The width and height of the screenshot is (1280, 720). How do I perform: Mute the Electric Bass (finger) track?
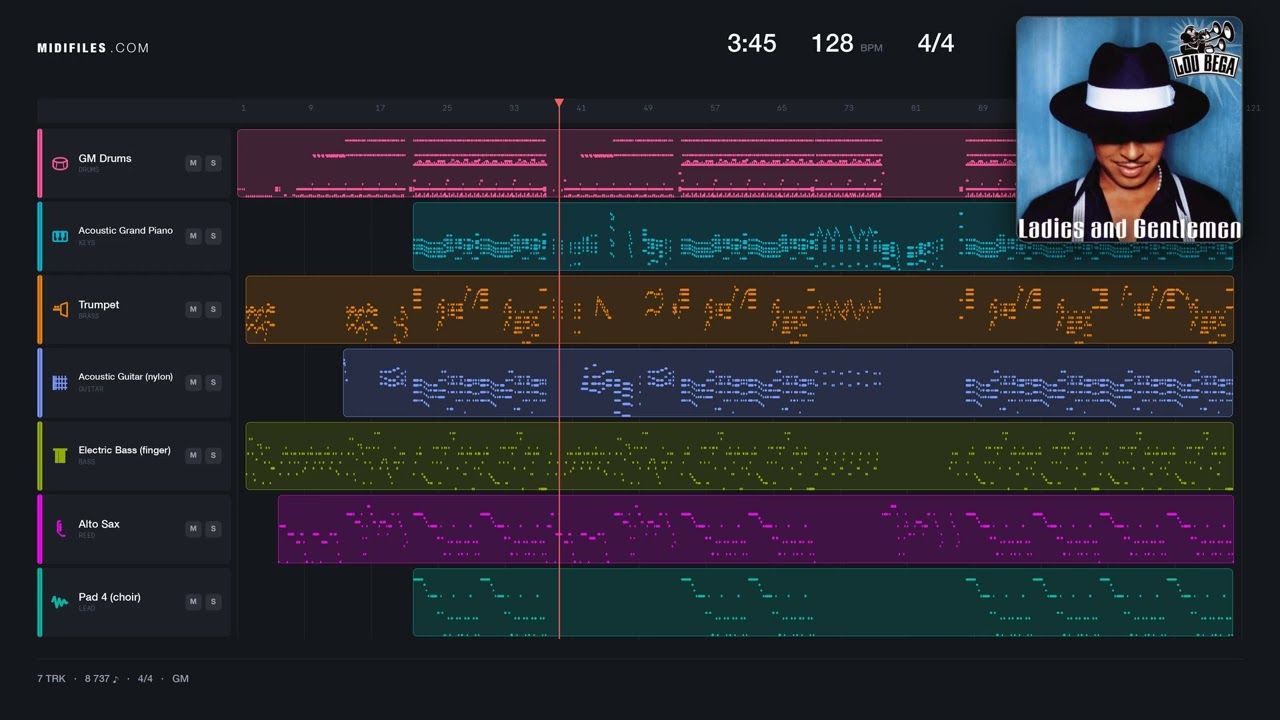coord(193,455)
